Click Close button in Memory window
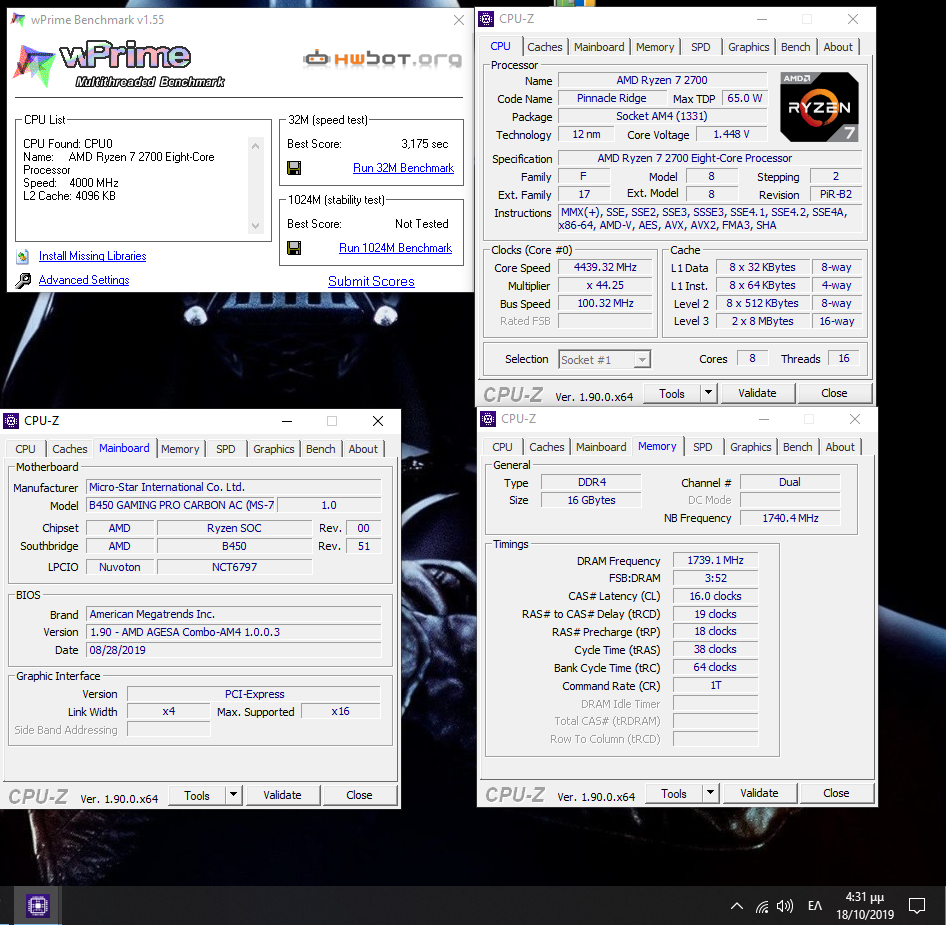 (x=836, y=793)
